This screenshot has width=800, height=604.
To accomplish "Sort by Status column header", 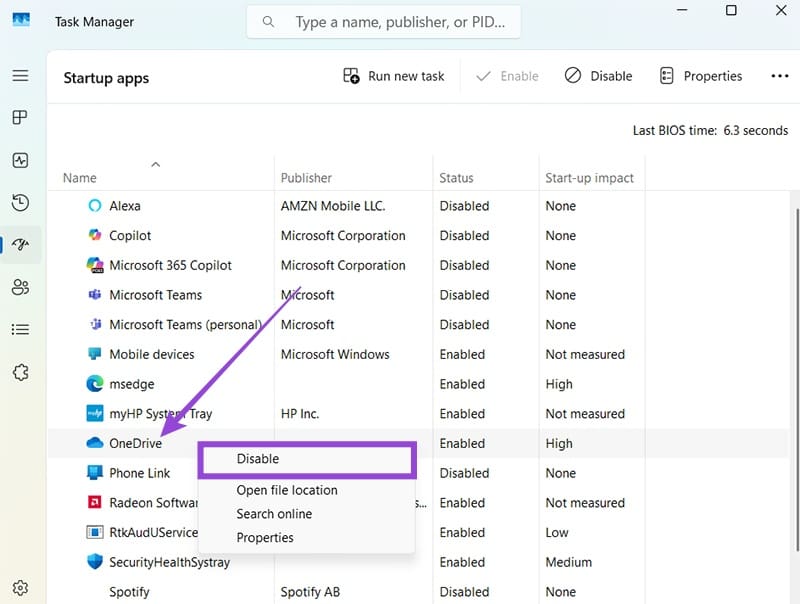I will (456, 178).
